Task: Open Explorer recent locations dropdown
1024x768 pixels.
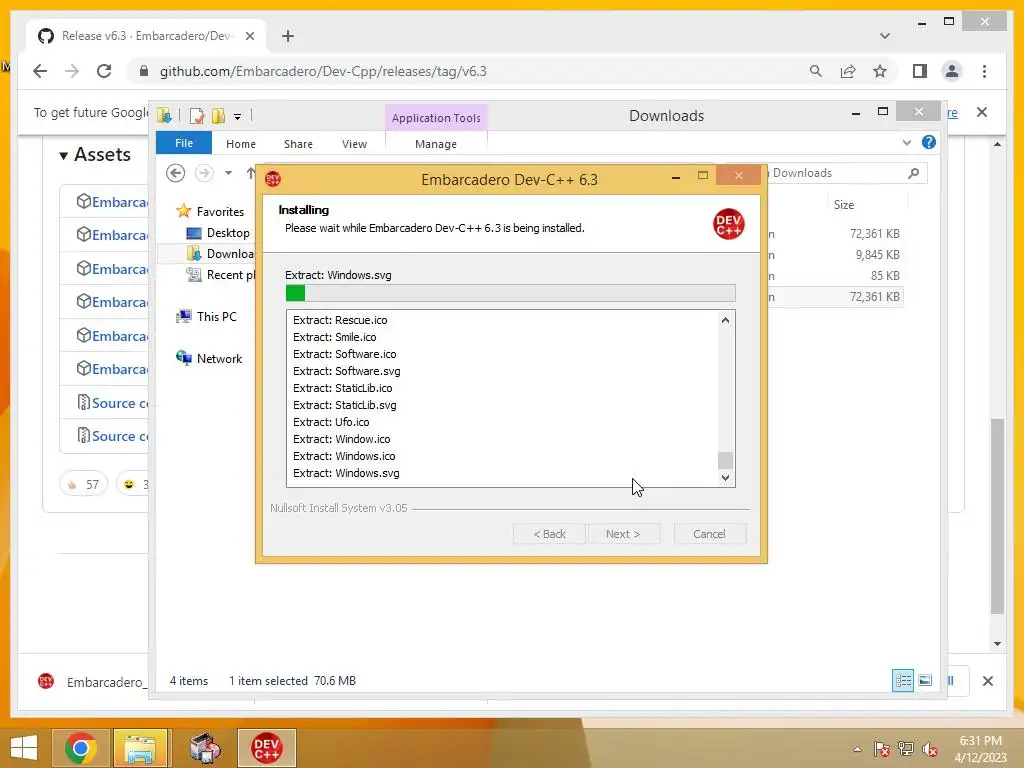Action: [228, 173]
